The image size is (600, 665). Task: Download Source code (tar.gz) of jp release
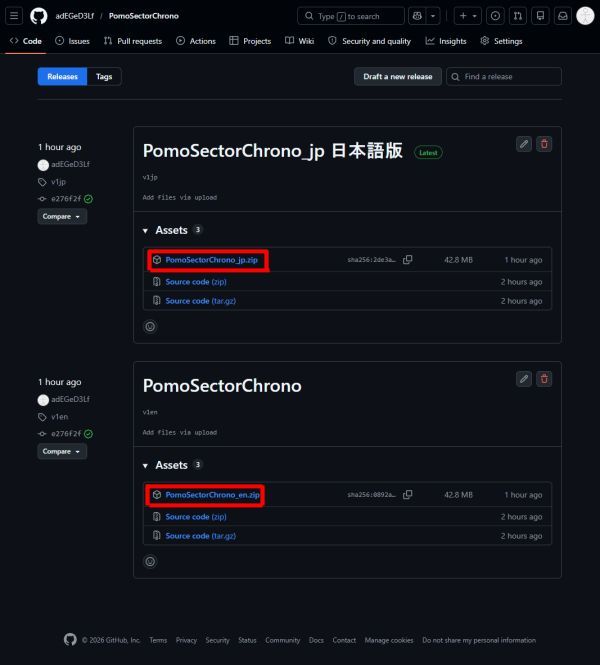click(x=201, y=301)
